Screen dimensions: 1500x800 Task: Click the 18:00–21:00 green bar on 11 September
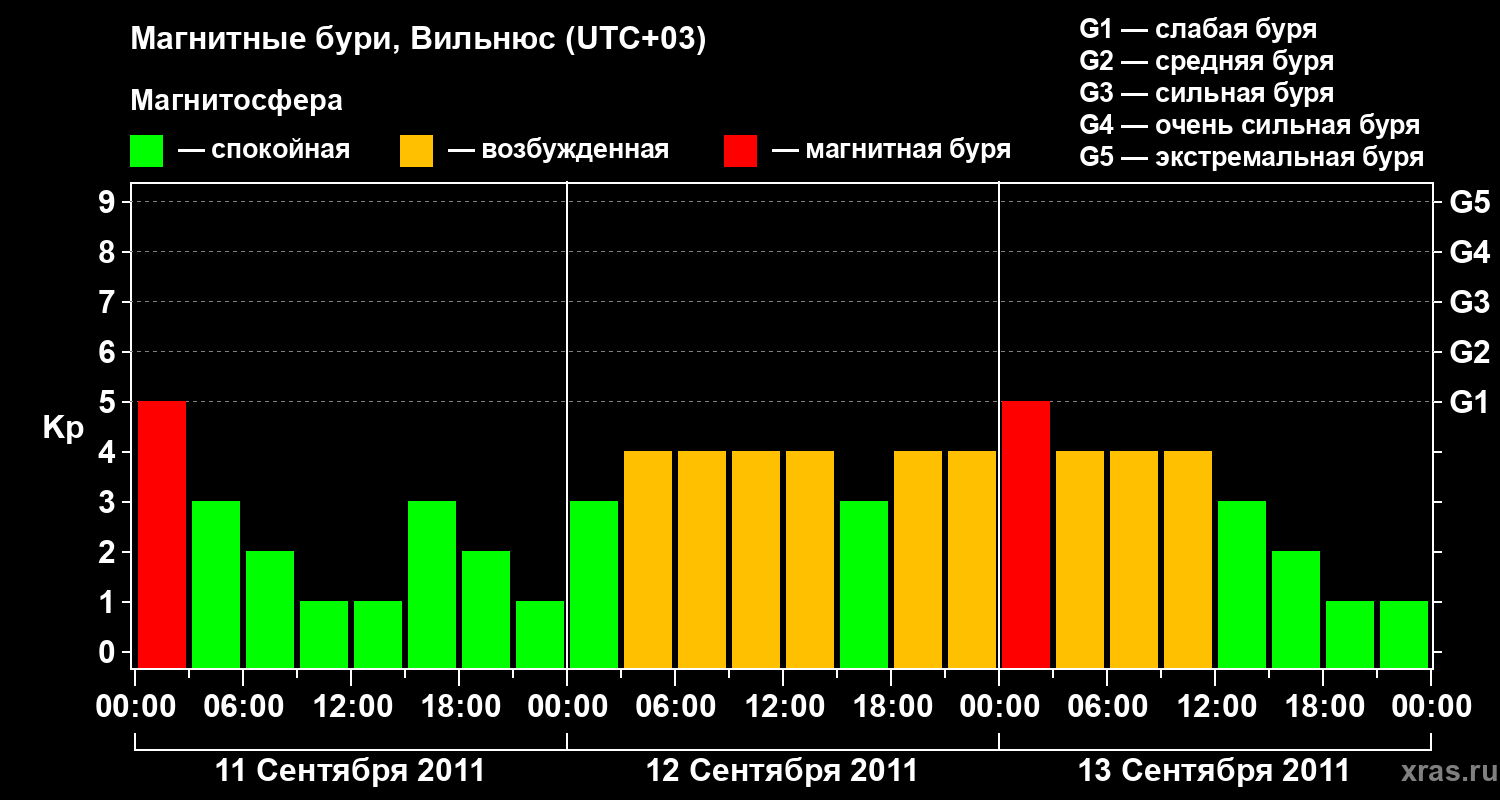(x=486, y=610)
